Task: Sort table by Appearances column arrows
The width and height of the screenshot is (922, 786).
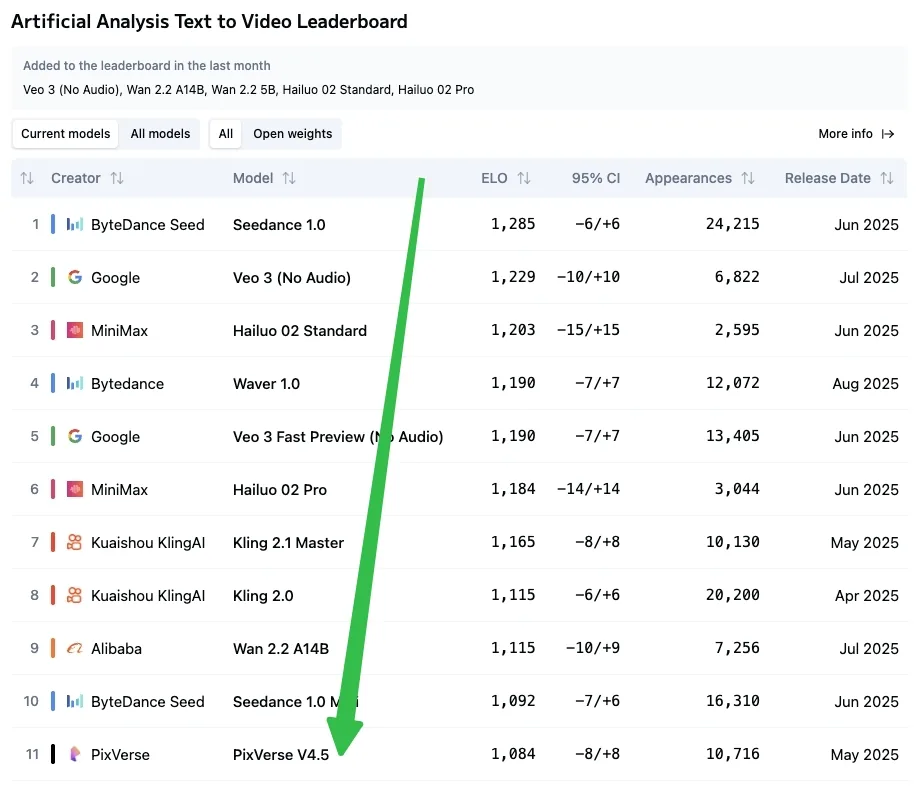Action: click(748, 178)
